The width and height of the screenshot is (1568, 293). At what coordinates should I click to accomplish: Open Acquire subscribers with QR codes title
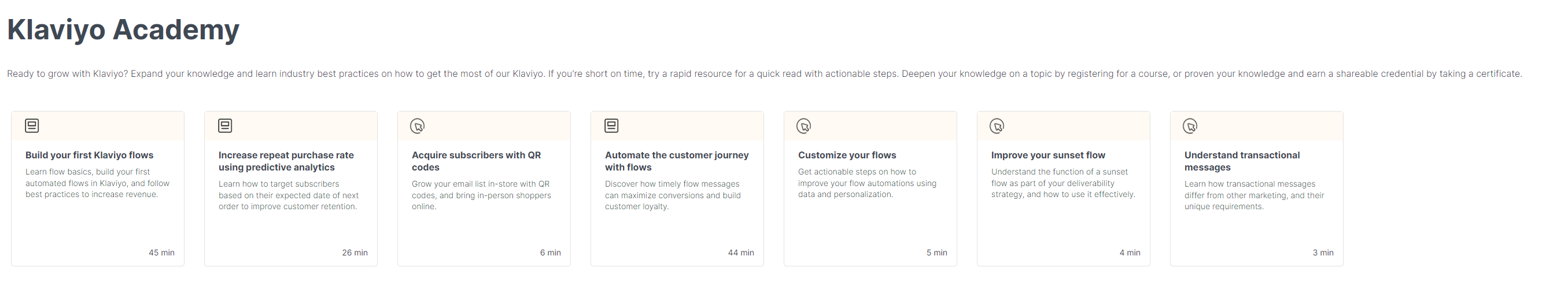point(477,161)
